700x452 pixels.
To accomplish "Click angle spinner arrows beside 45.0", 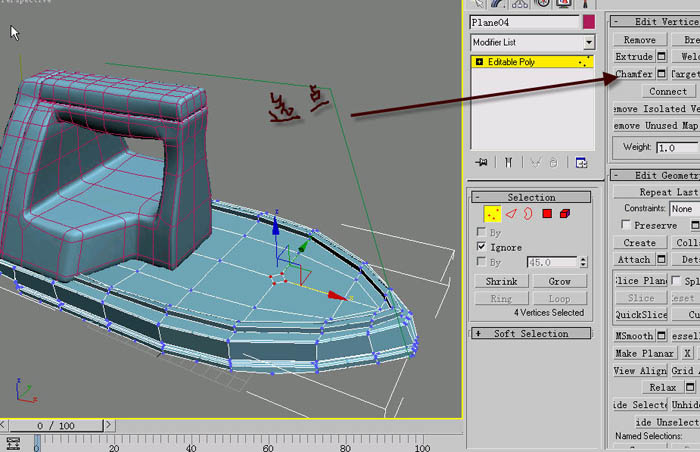I will 583,262.
